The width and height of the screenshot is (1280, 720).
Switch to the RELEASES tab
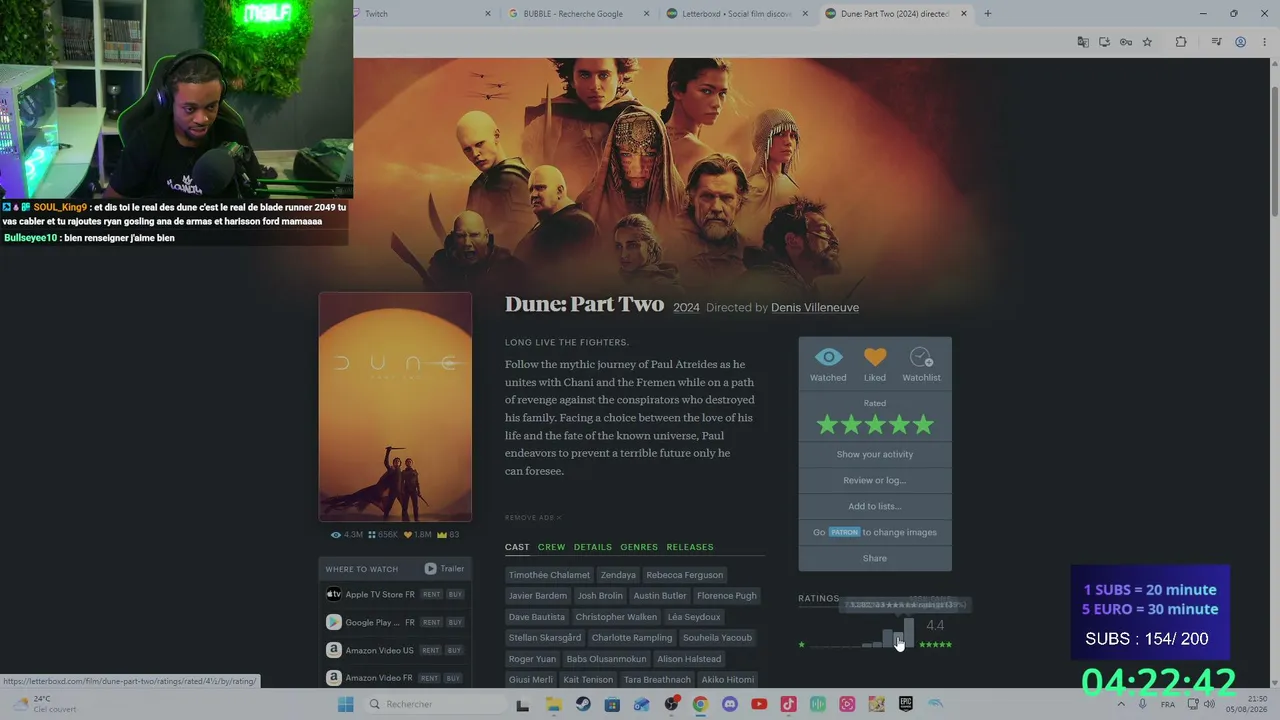point(690,547)
